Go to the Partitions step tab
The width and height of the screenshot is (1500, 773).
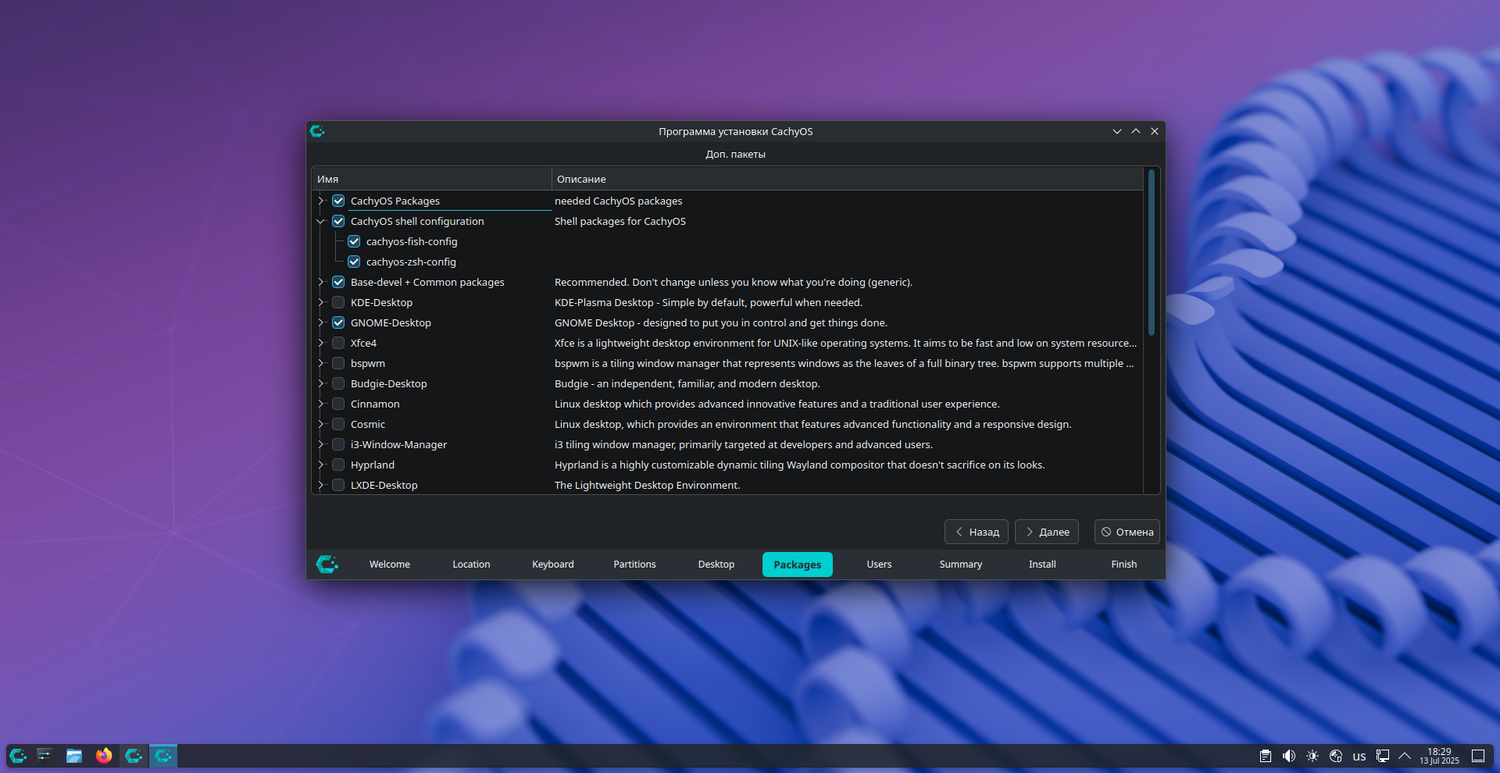[x=635, y=564]
